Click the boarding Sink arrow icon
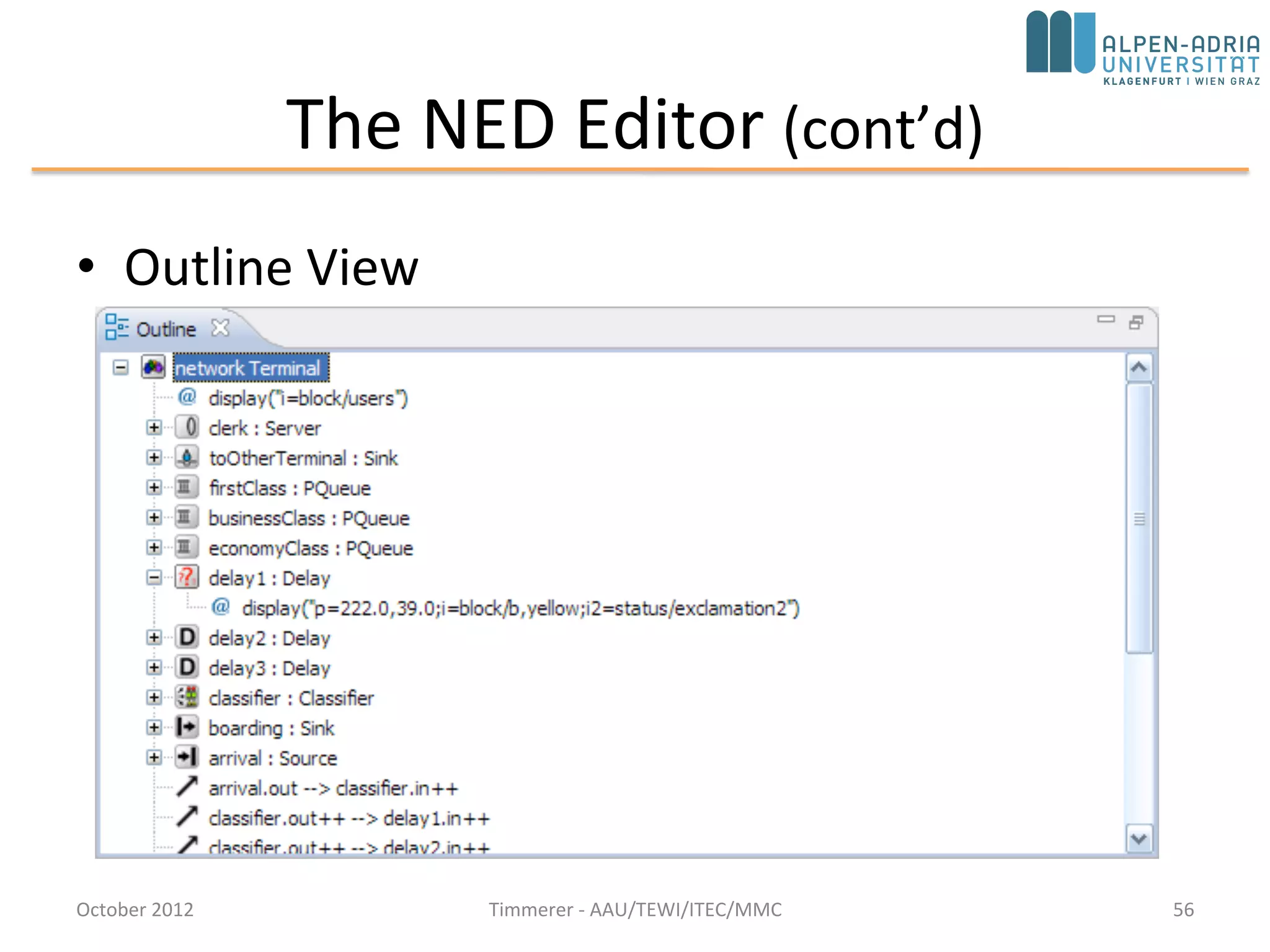Image resolution: width=1270 pixels, height=952 pixels. click(x=187, y=727)
